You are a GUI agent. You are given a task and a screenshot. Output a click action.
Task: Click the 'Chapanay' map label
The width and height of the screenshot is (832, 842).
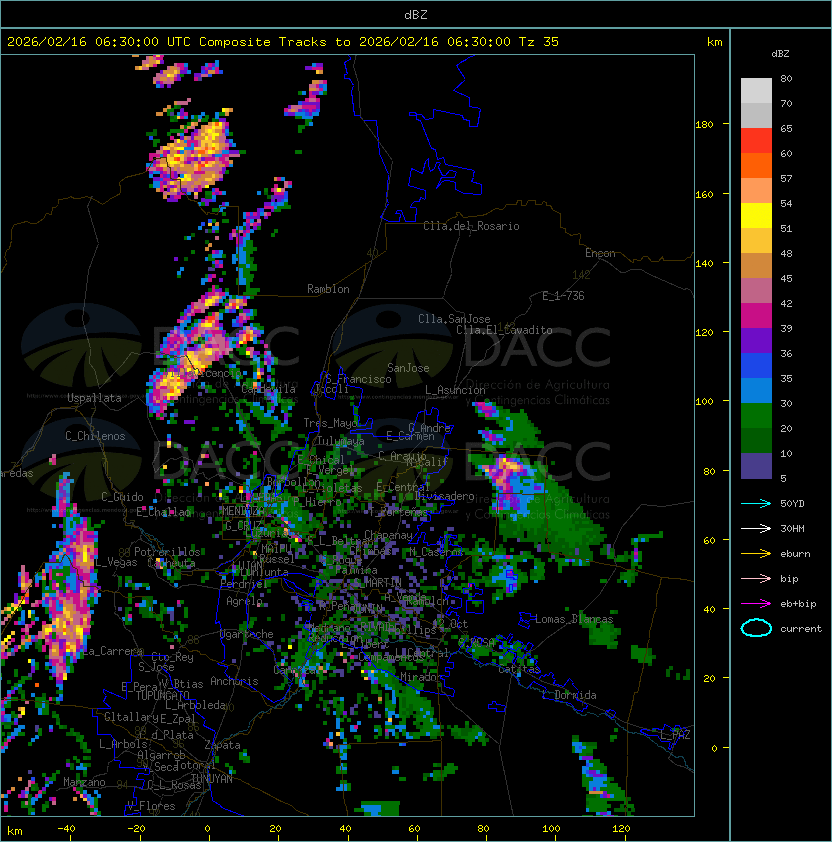[388, 535]
